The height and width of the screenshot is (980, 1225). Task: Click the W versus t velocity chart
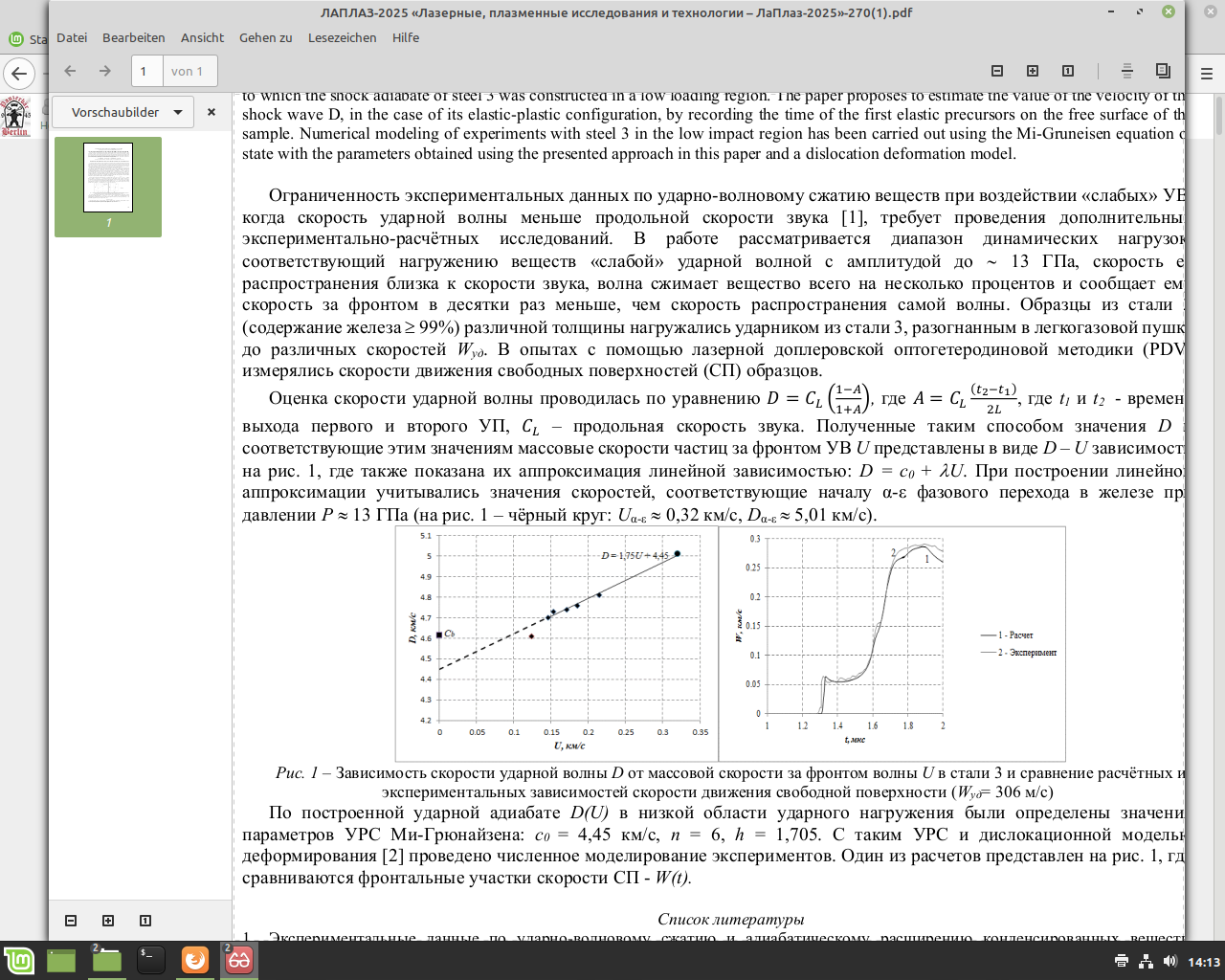(892, 643)
